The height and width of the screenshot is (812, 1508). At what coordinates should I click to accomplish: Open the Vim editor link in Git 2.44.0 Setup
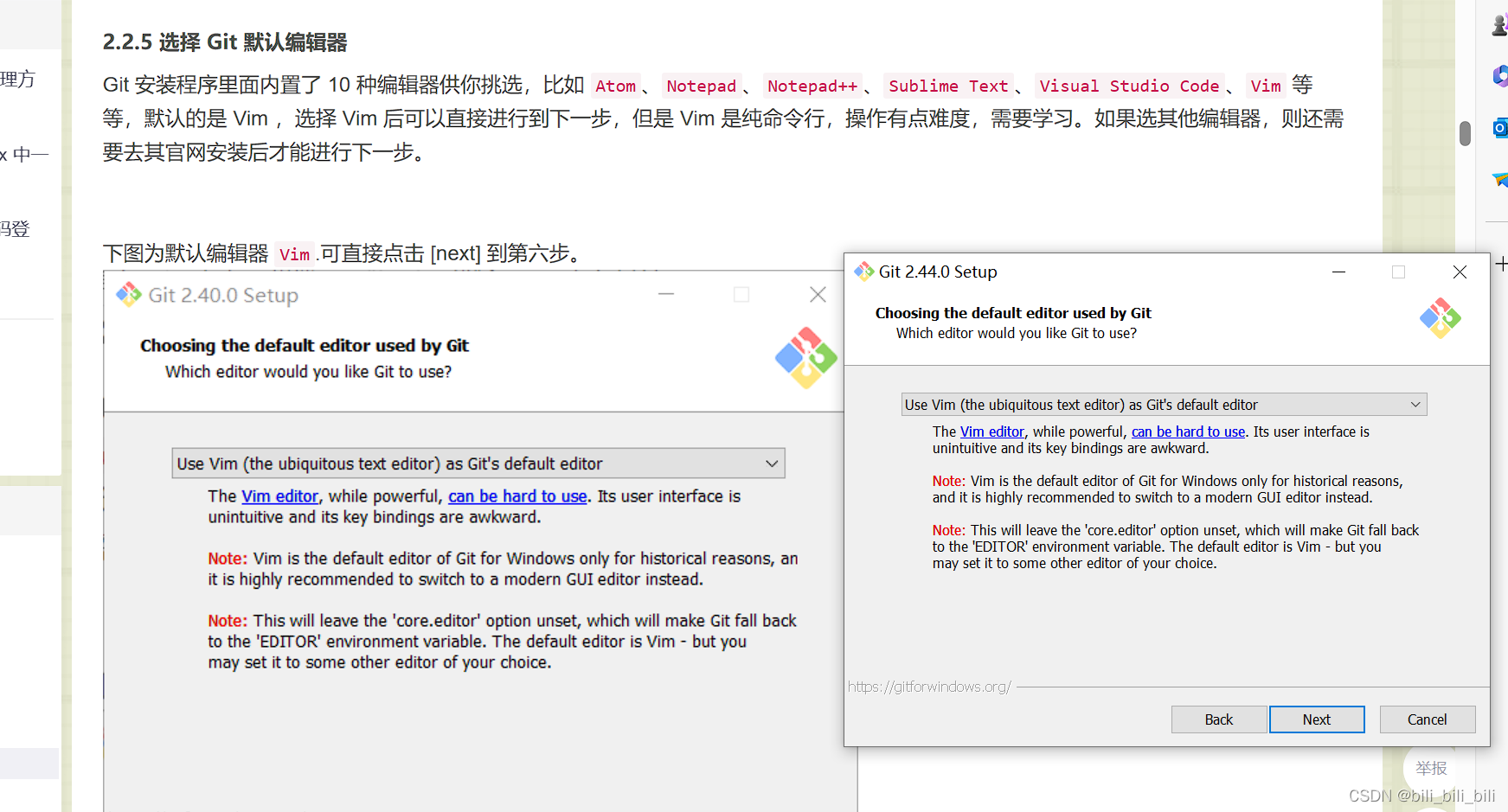tap(992, 432)
